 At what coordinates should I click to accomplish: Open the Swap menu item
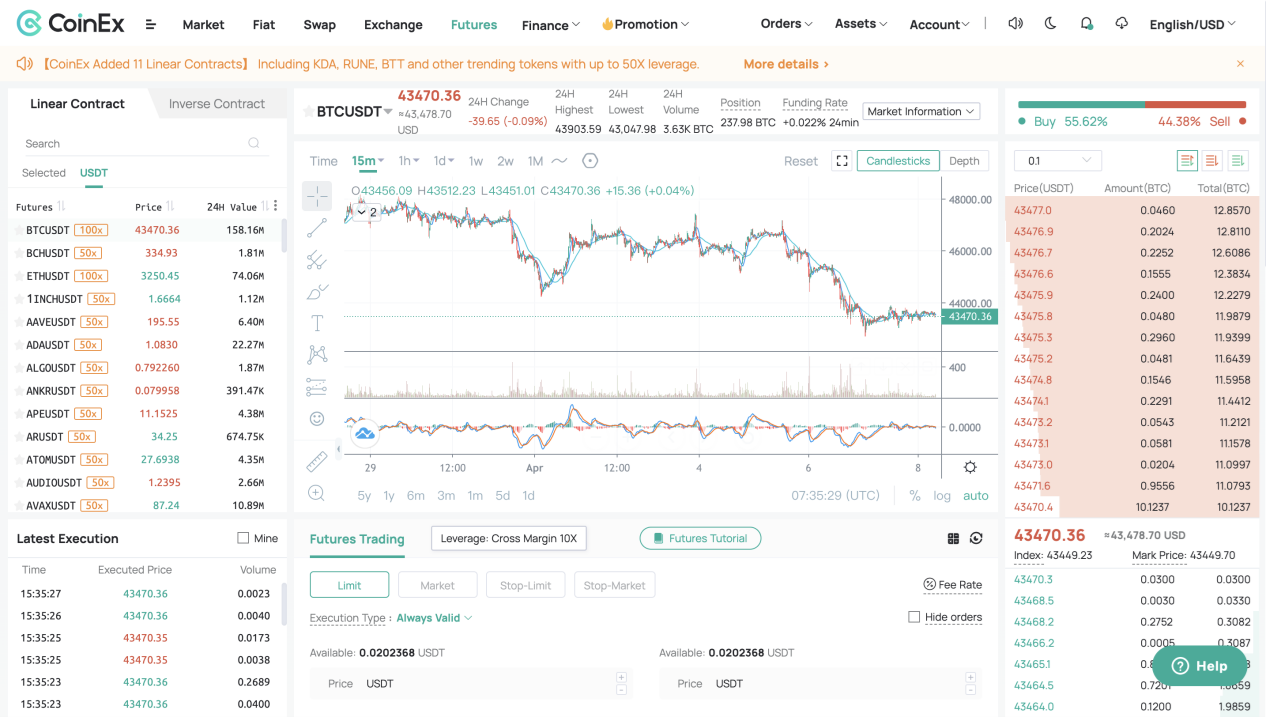319,24
